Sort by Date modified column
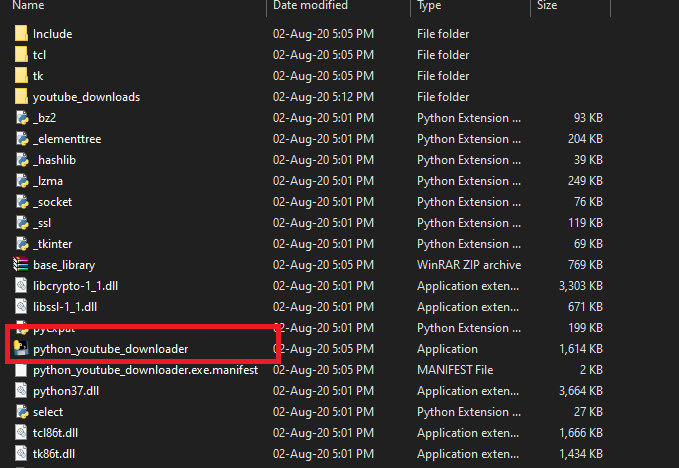 (310, 6)
